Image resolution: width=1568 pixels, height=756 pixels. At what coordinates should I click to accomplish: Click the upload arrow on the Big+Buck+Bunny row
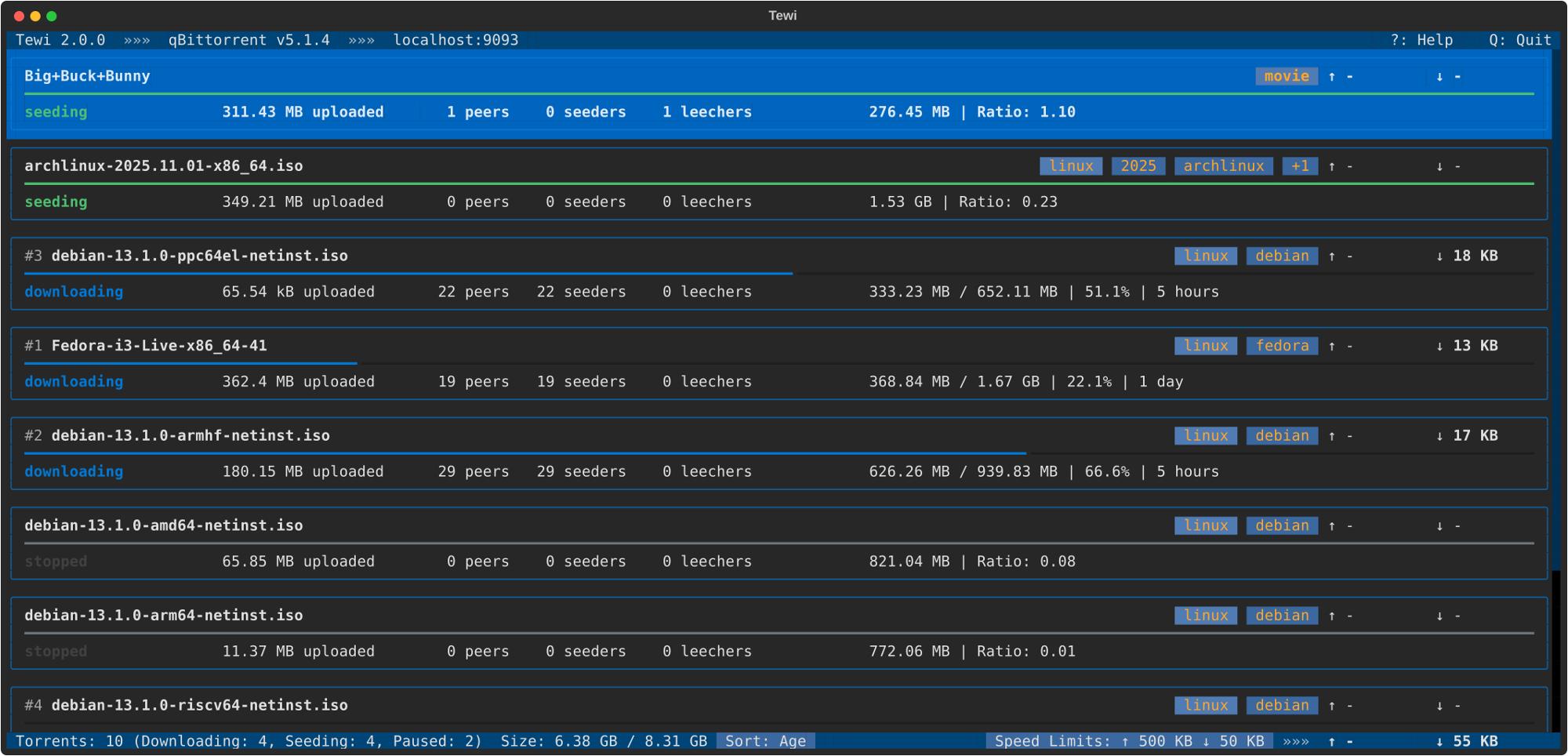point(1332,77)
